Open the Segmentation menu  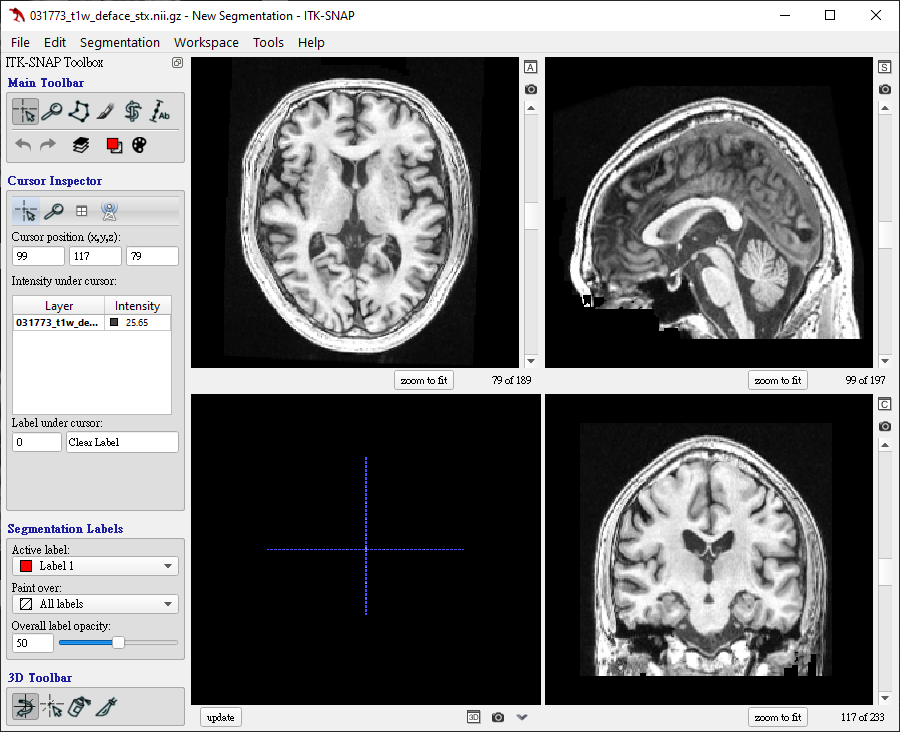click(120, 42)
